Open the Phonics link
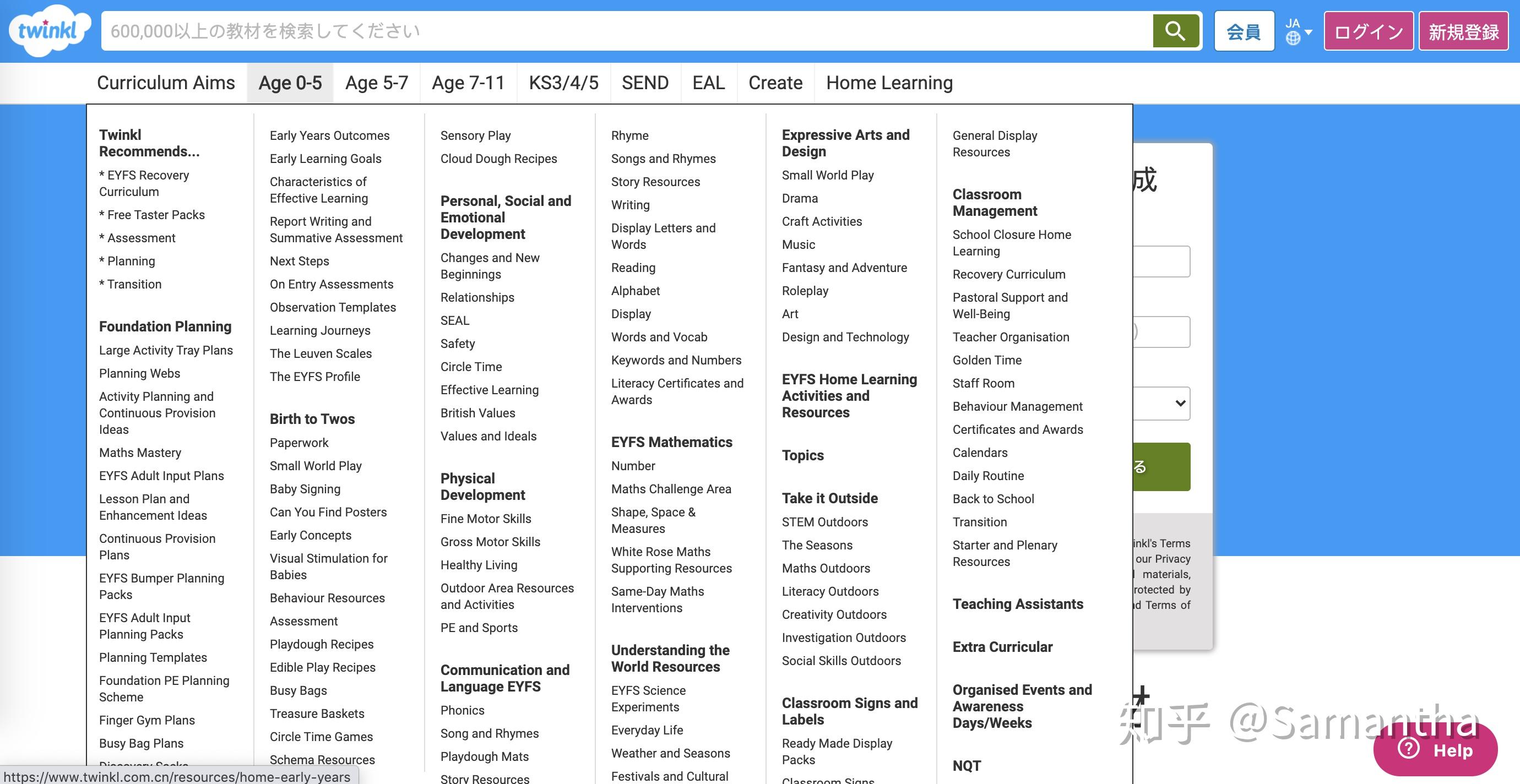The image size is (1520, 784). [x=462, y=710]
